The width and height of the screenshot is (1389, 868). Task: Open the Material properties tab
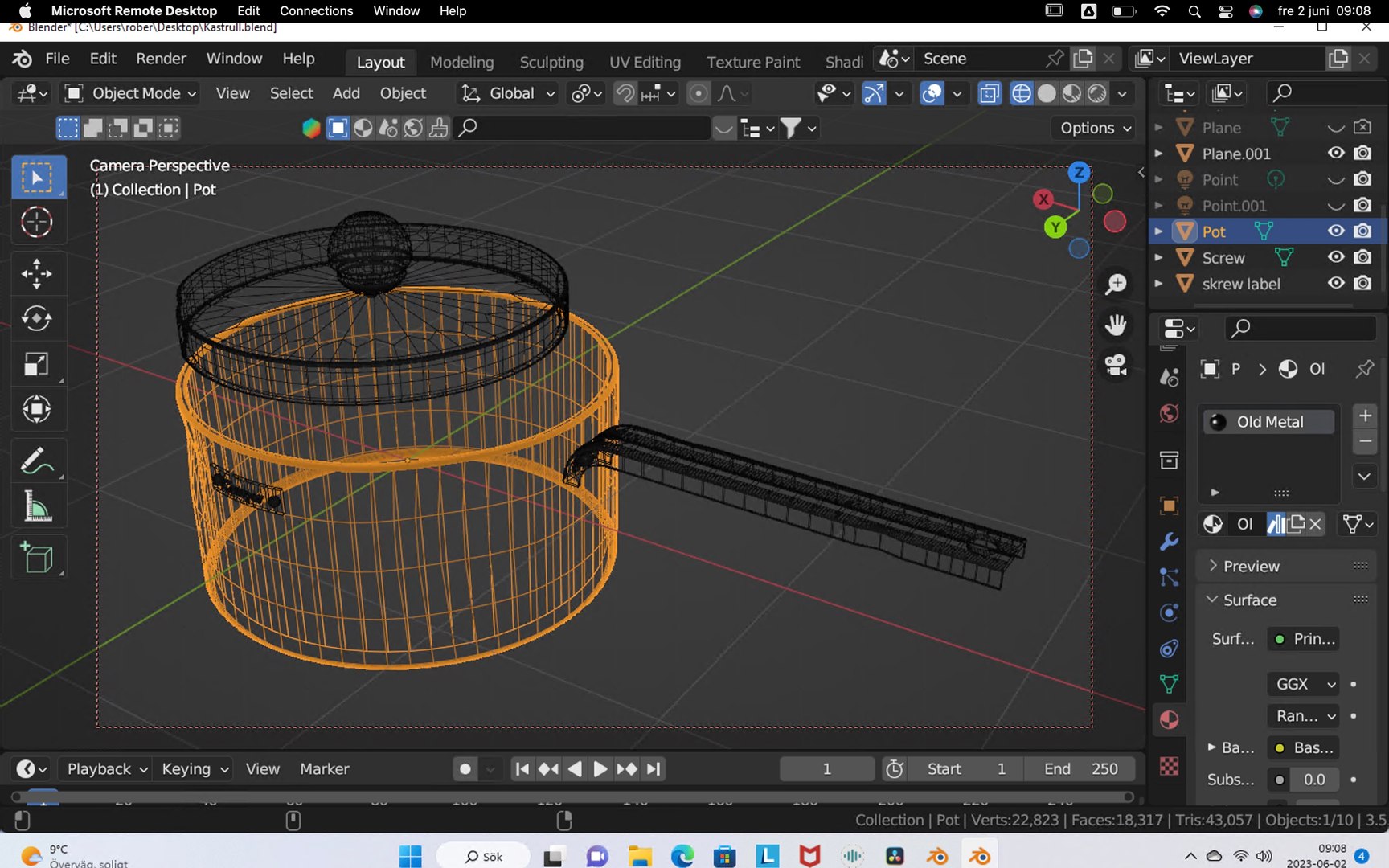point(1170,719)
